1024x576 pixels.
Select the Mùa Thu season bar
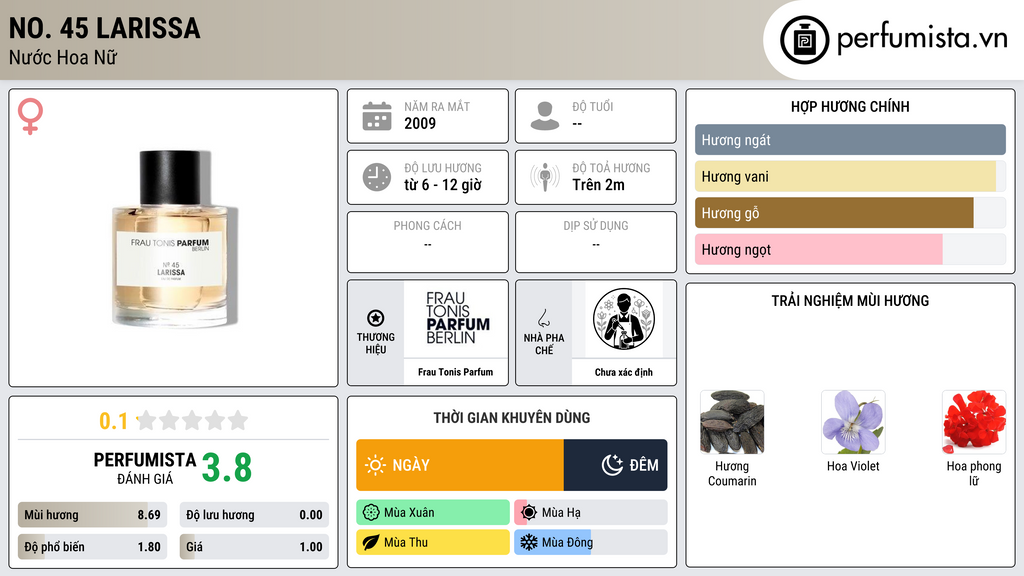[433, 542]
